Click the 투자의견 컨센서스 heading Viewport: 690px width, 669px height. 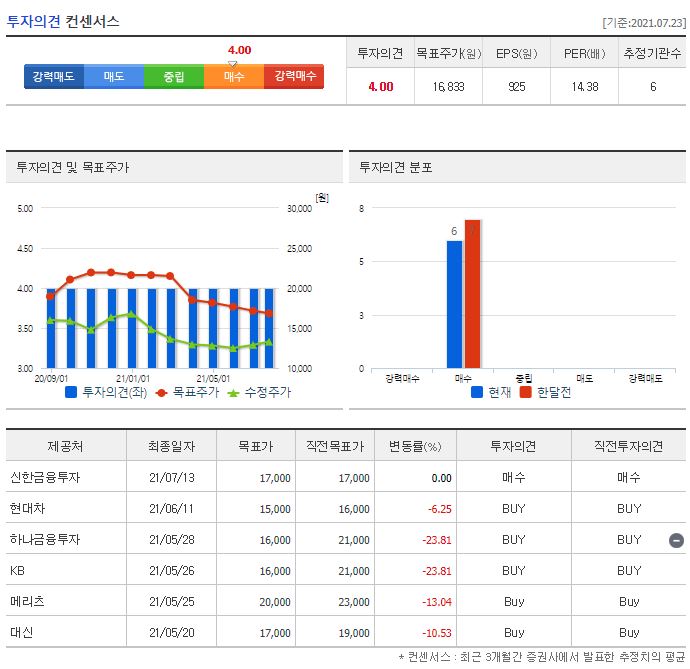click(x=63, y=21)
